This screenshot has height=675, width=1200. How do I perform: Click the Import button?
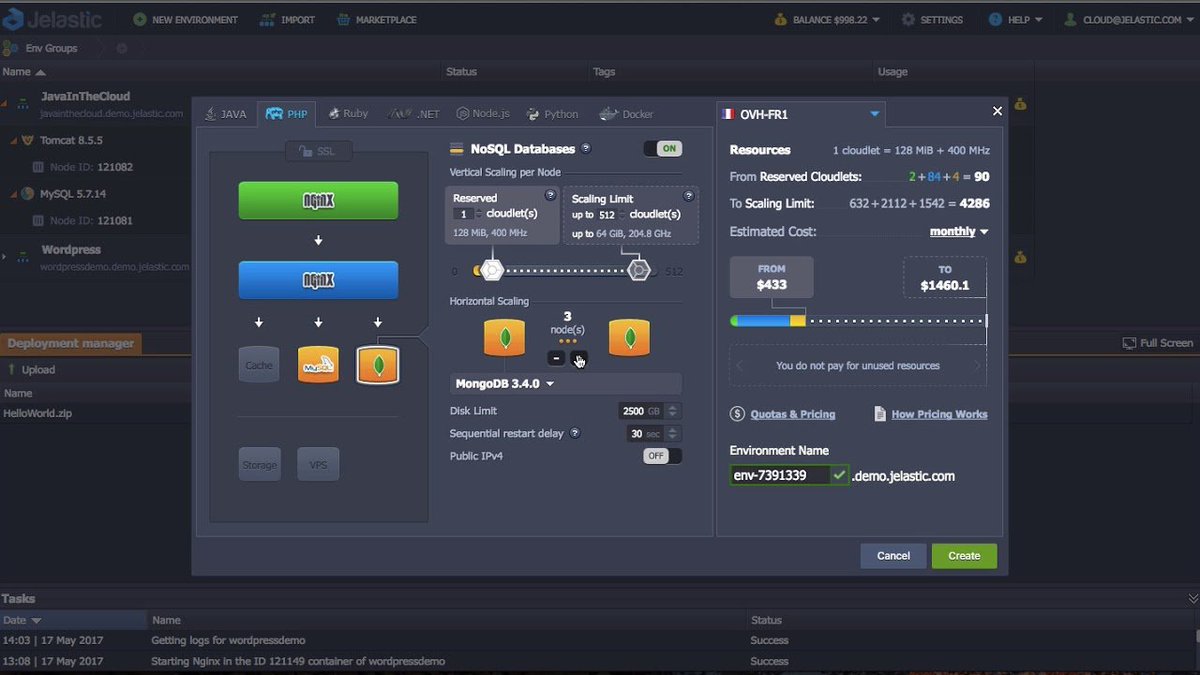point(288,19)
